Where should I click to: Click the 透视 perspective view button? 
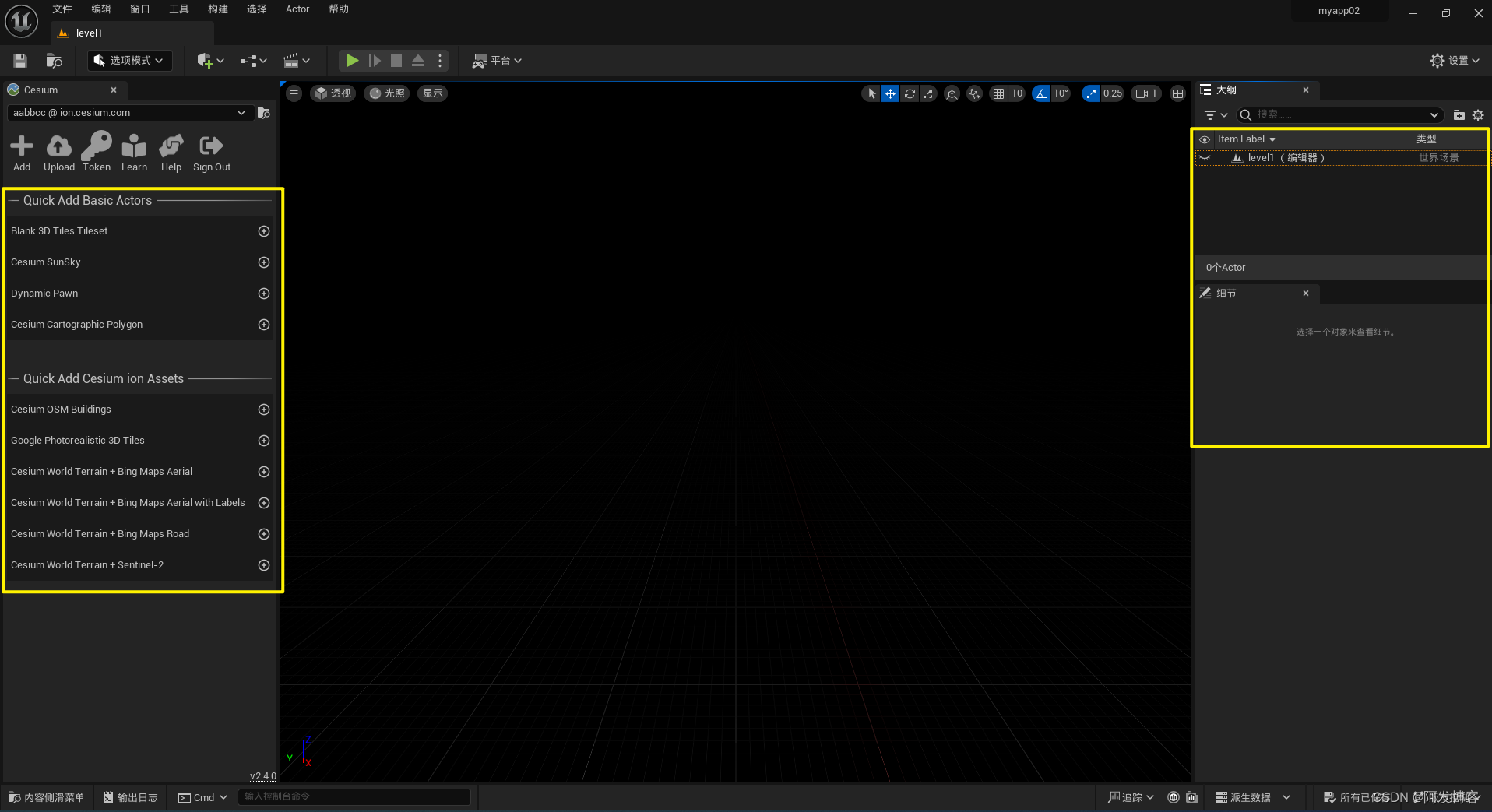333,93
